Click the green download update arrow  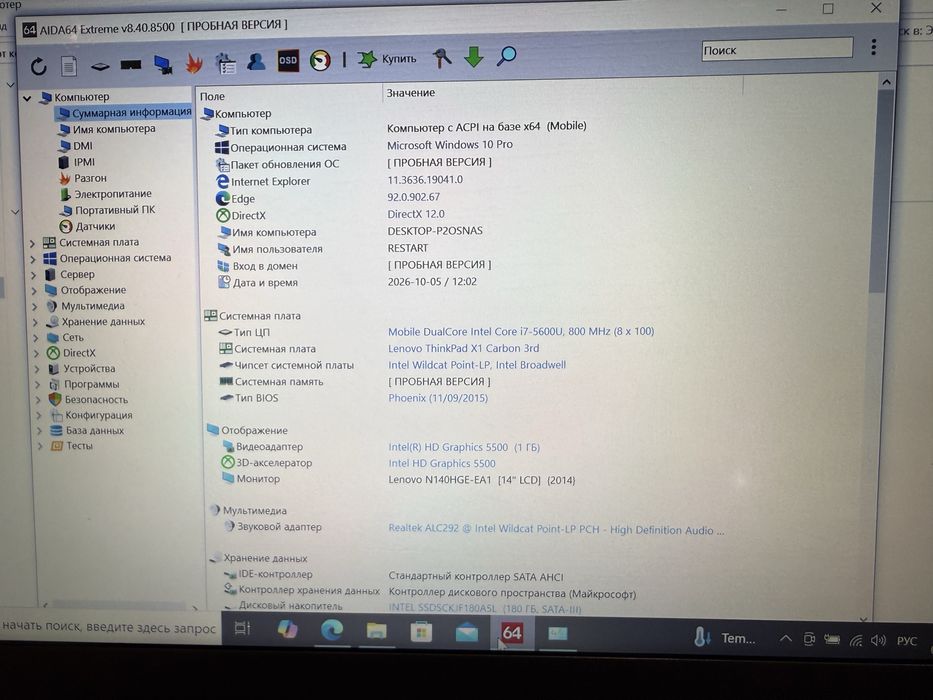click(474, 57)
